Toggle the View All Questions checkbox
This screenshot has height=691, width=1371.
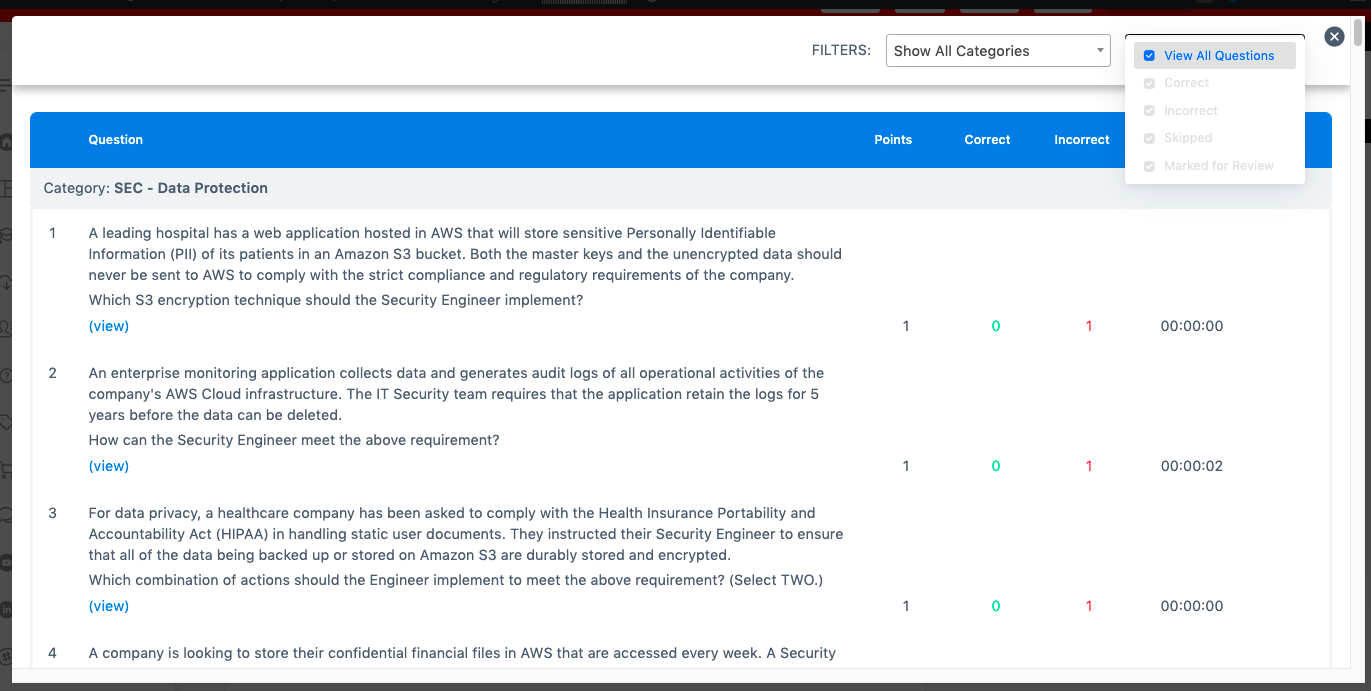(x=1149, y=56)
